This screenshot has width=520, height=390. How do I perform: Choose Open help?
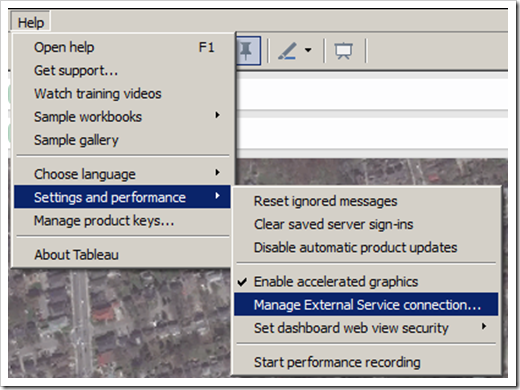[122, 47]
